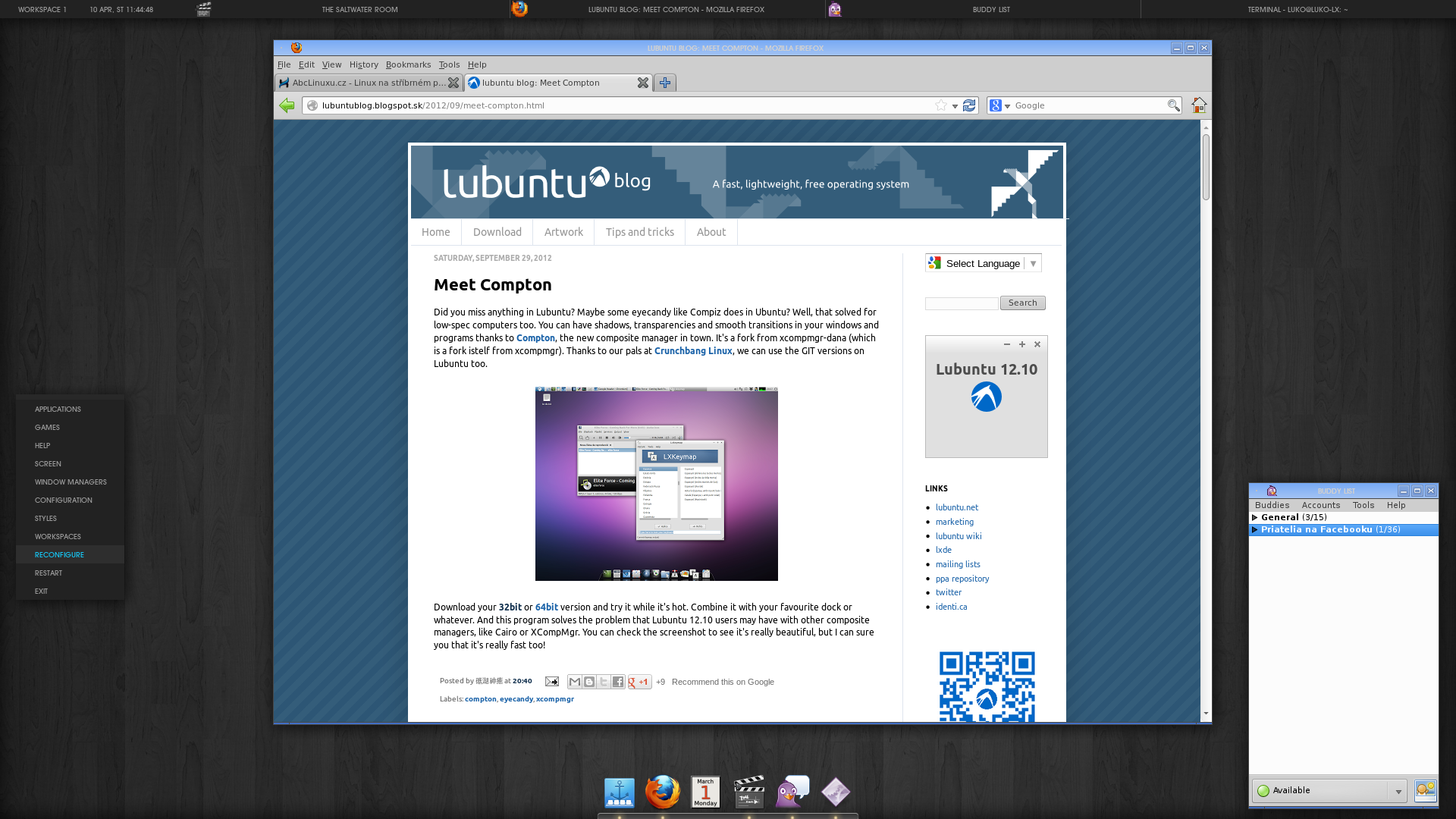Viewport: 1456px width, 819px height.
Task: Bookmark page with the star icon
Action: 941,105
